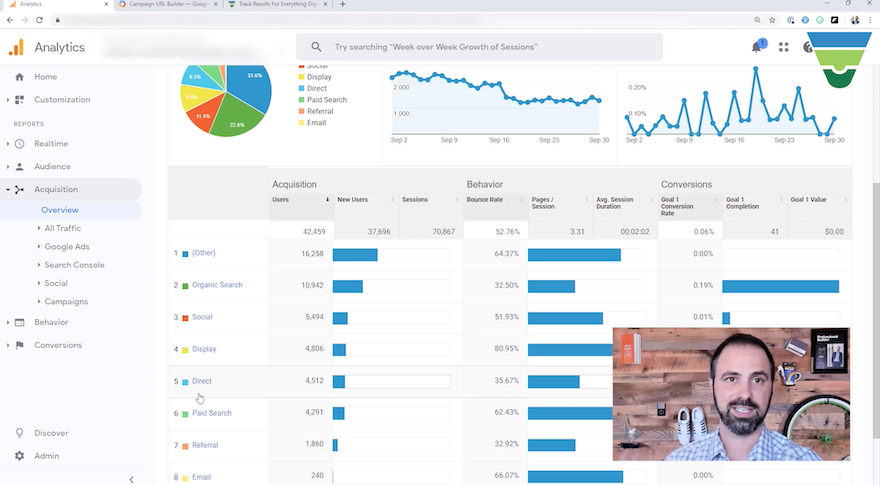Close the Campaign URL Builder tab
The image size is (880, 485).
[x=216, y=4]
